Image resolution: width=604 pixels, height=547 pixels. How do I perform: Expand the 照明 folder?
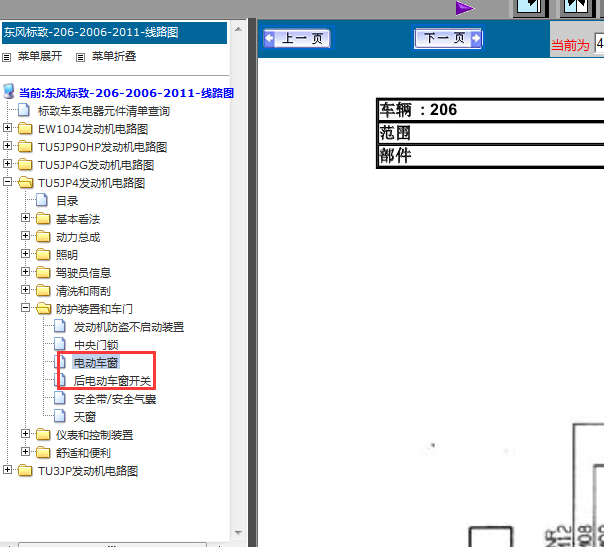click(25, 253)
